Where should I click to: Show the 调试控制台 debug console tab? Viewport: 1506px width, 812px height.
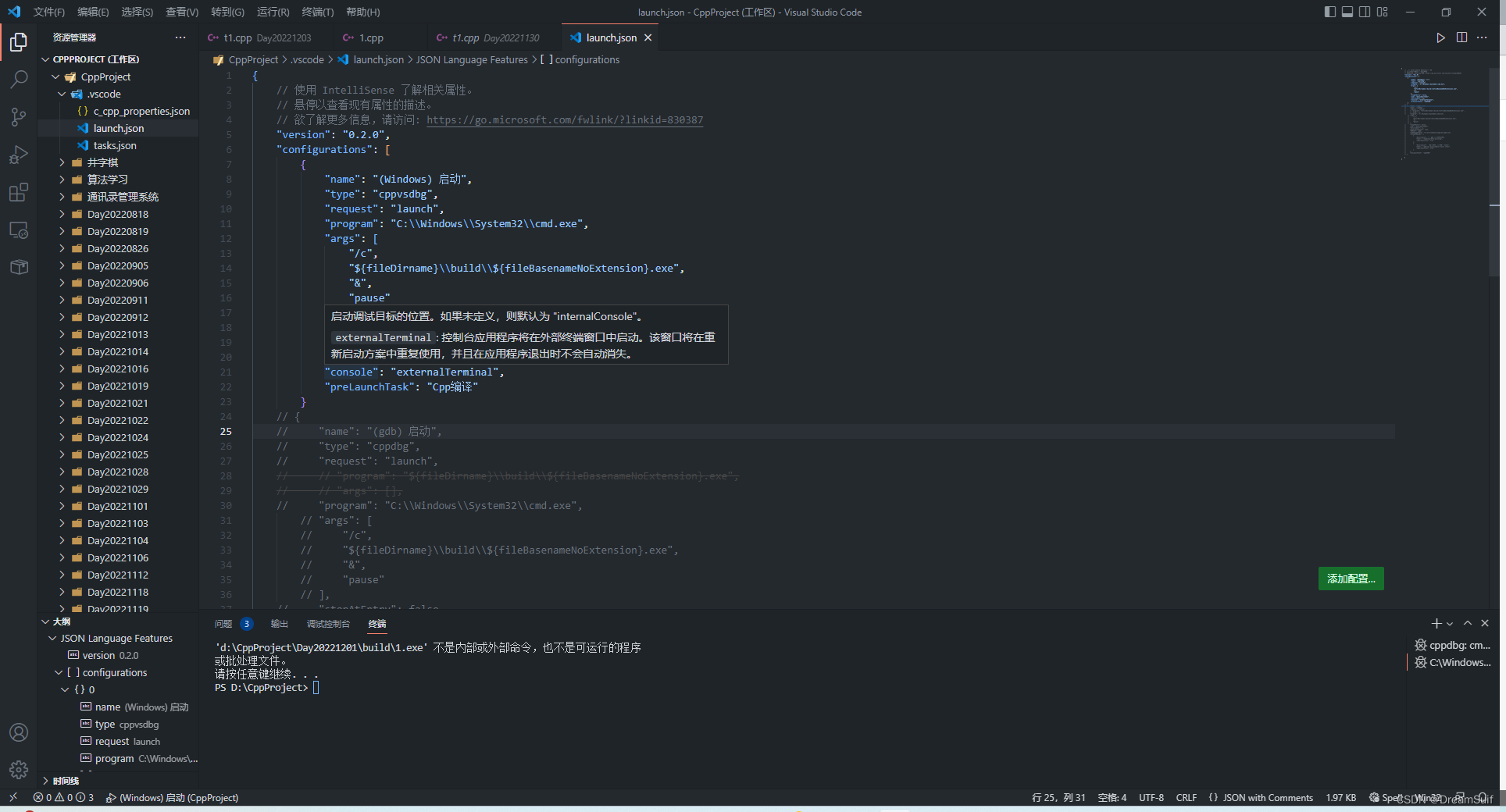click(x=328, y=624)
